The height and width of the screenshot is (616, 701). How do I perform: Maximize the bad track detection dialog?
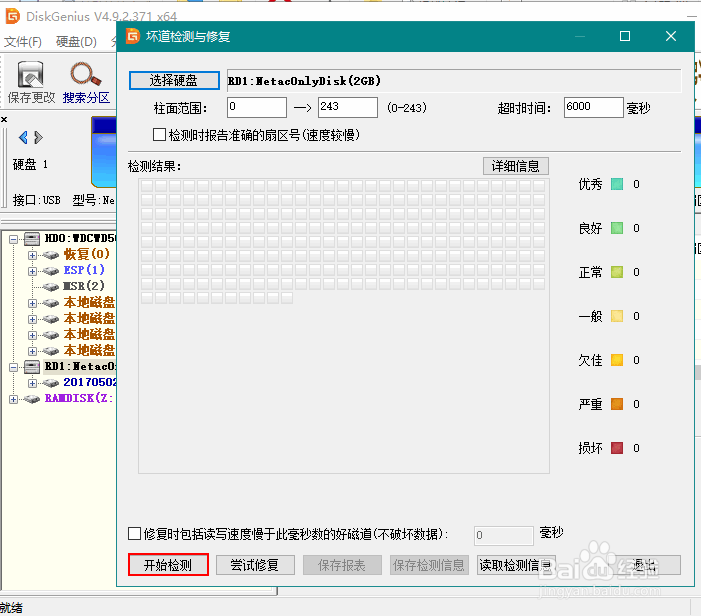[x=625, y=36]
